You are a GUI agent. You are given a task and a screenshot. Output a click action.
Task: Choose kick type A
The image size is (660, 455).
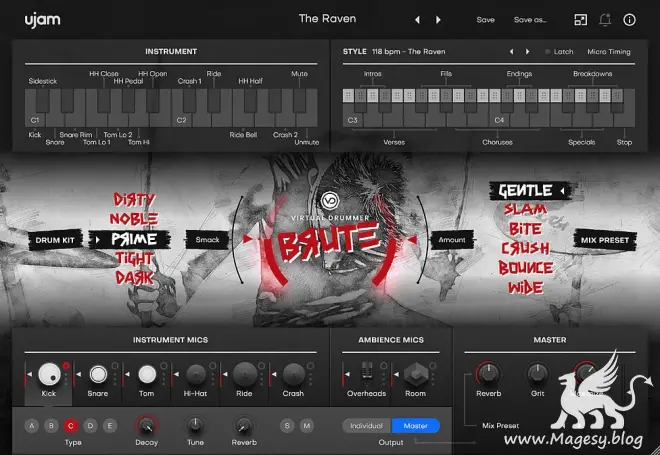click(x=32, y=426)
